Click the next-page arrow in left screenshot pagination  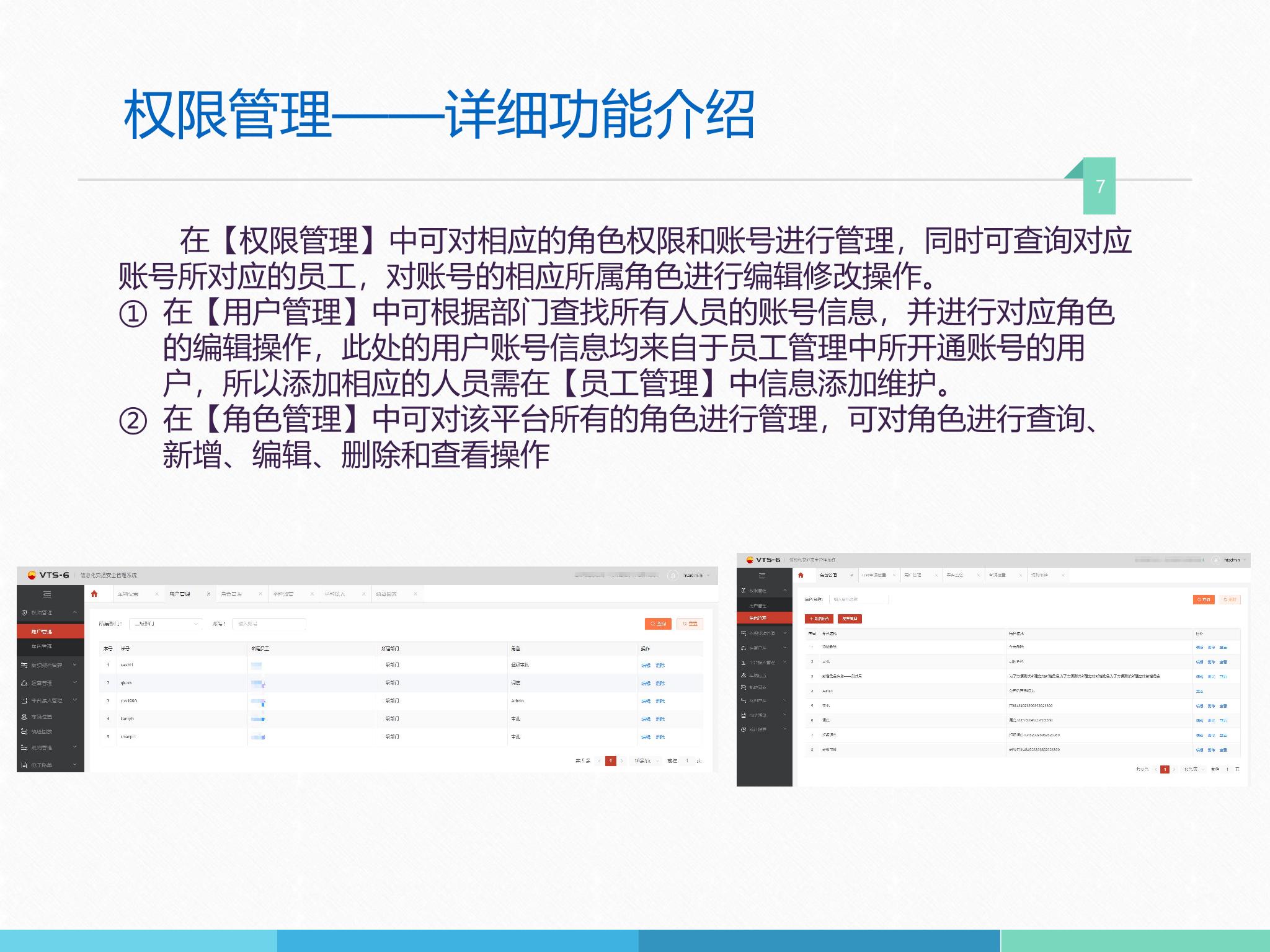[x=622, y=761]
